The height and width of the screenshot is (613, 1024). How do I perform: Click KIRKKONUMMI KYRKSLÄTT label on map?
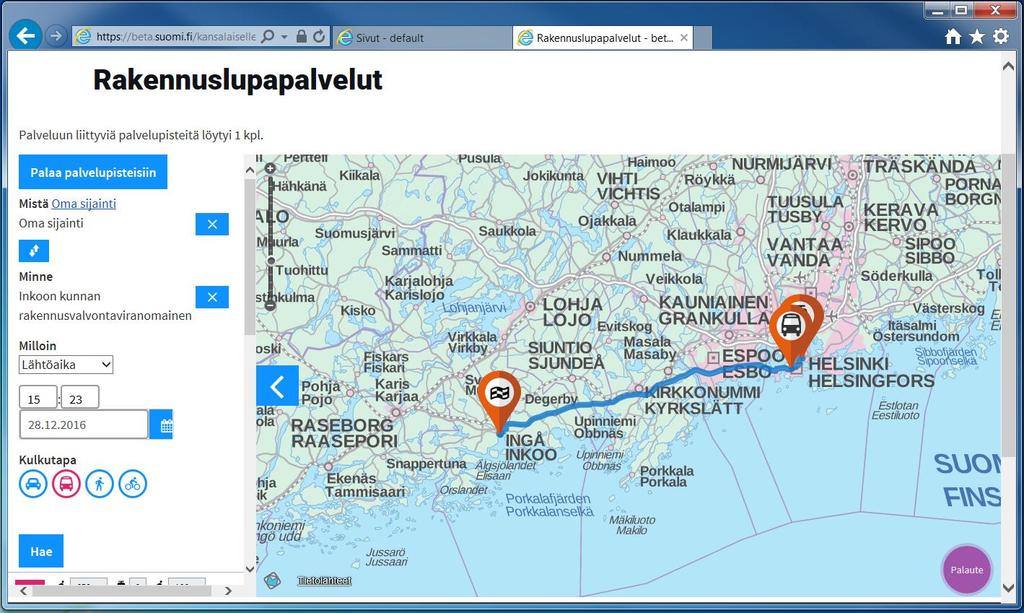tap(702, 400)
